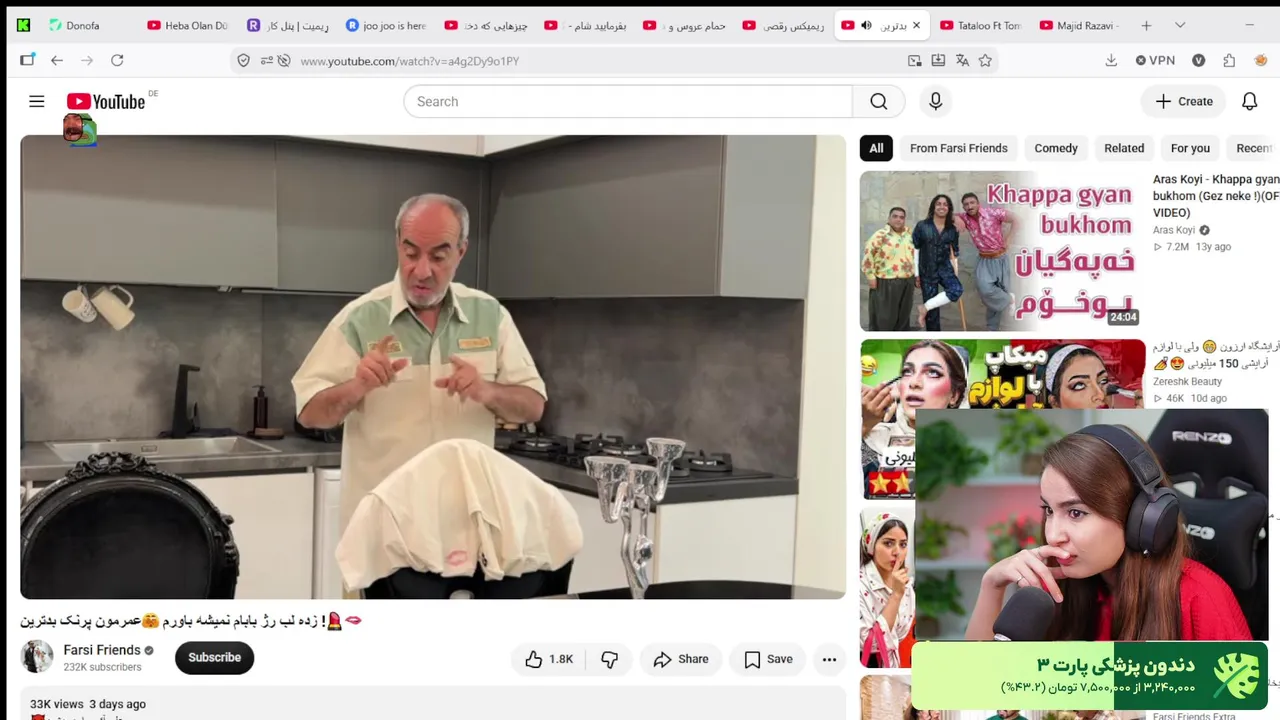
Task: Switch to the Donofa tab
Action: (84, 26)
